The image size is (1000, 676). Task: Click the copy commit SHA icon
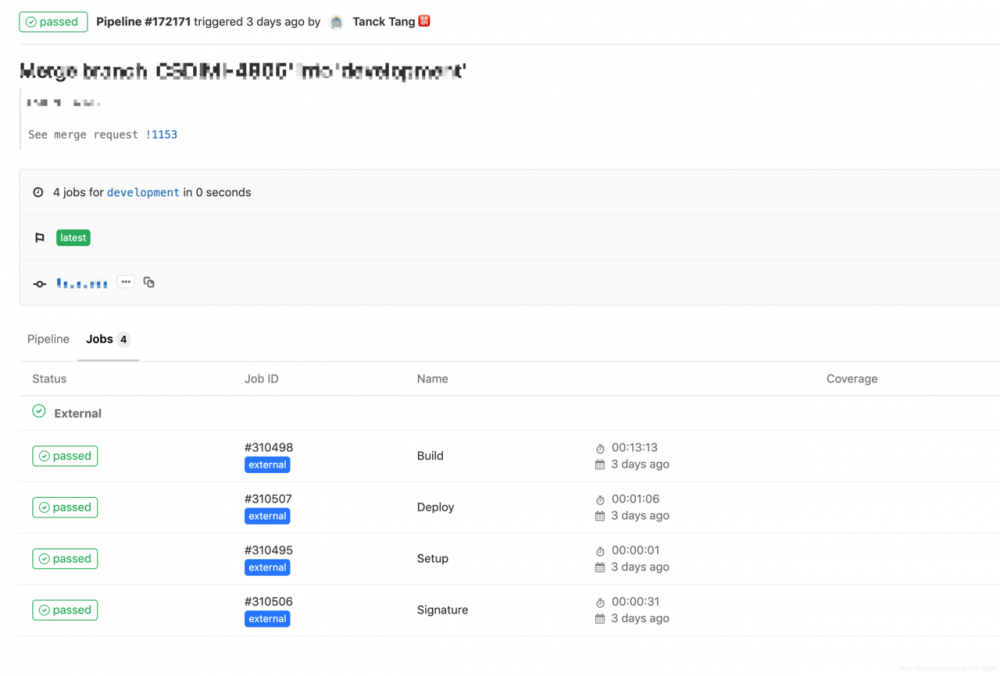pyautogui.click(x=148, y=283)
